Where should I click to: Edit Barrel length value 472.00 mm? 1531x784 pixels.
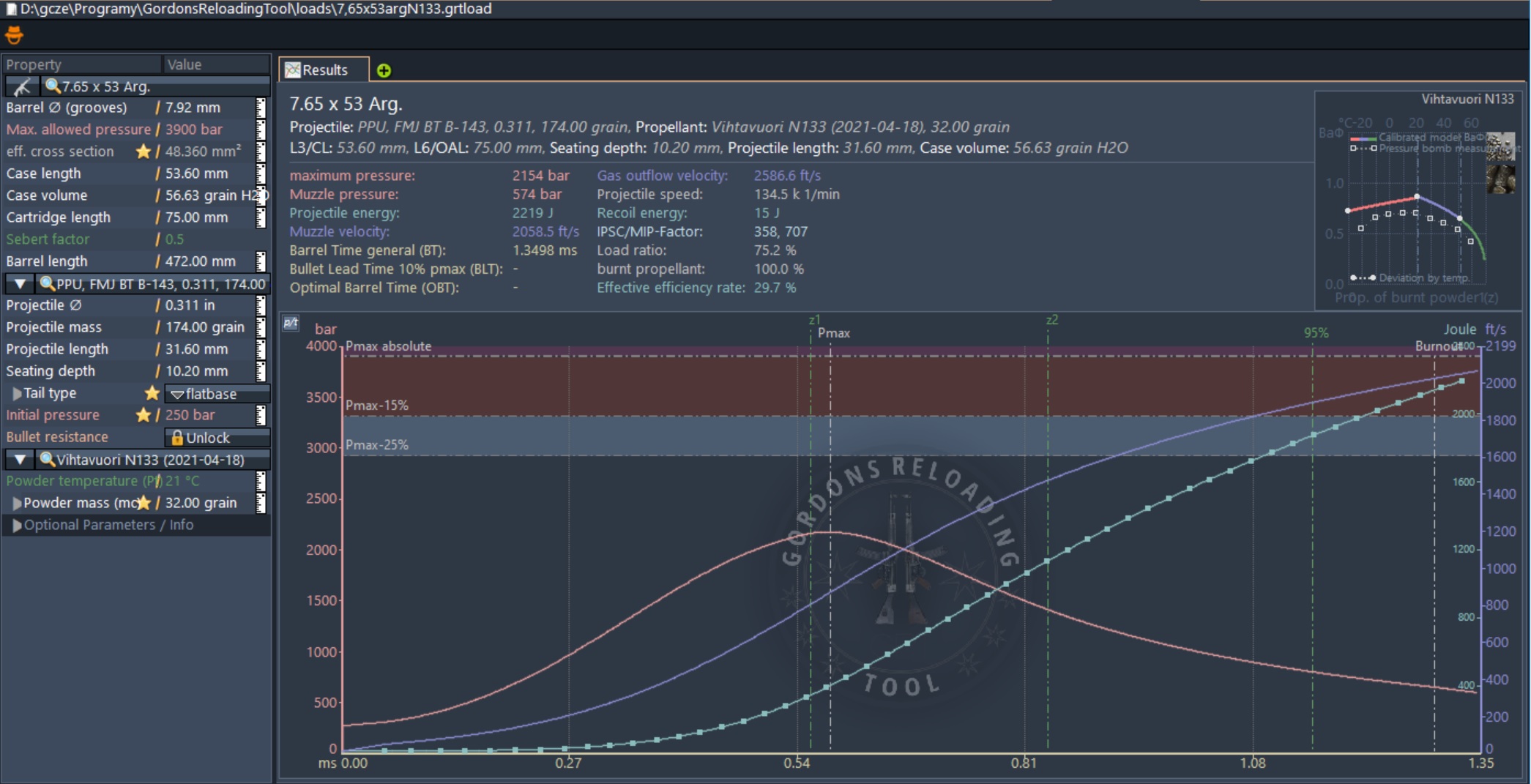200,261
